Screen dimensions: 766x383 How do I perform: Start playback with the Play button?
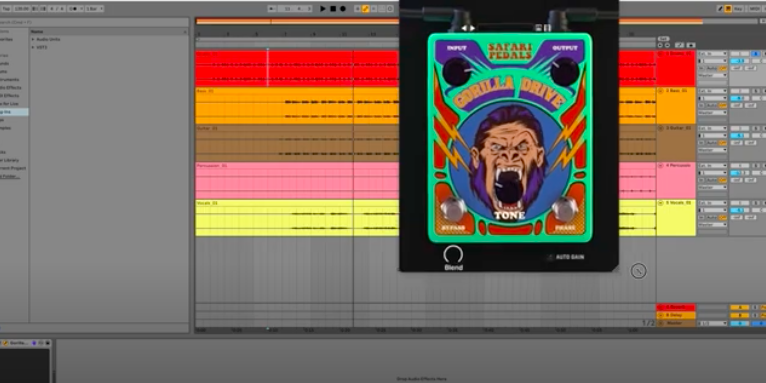pos(322,9)
